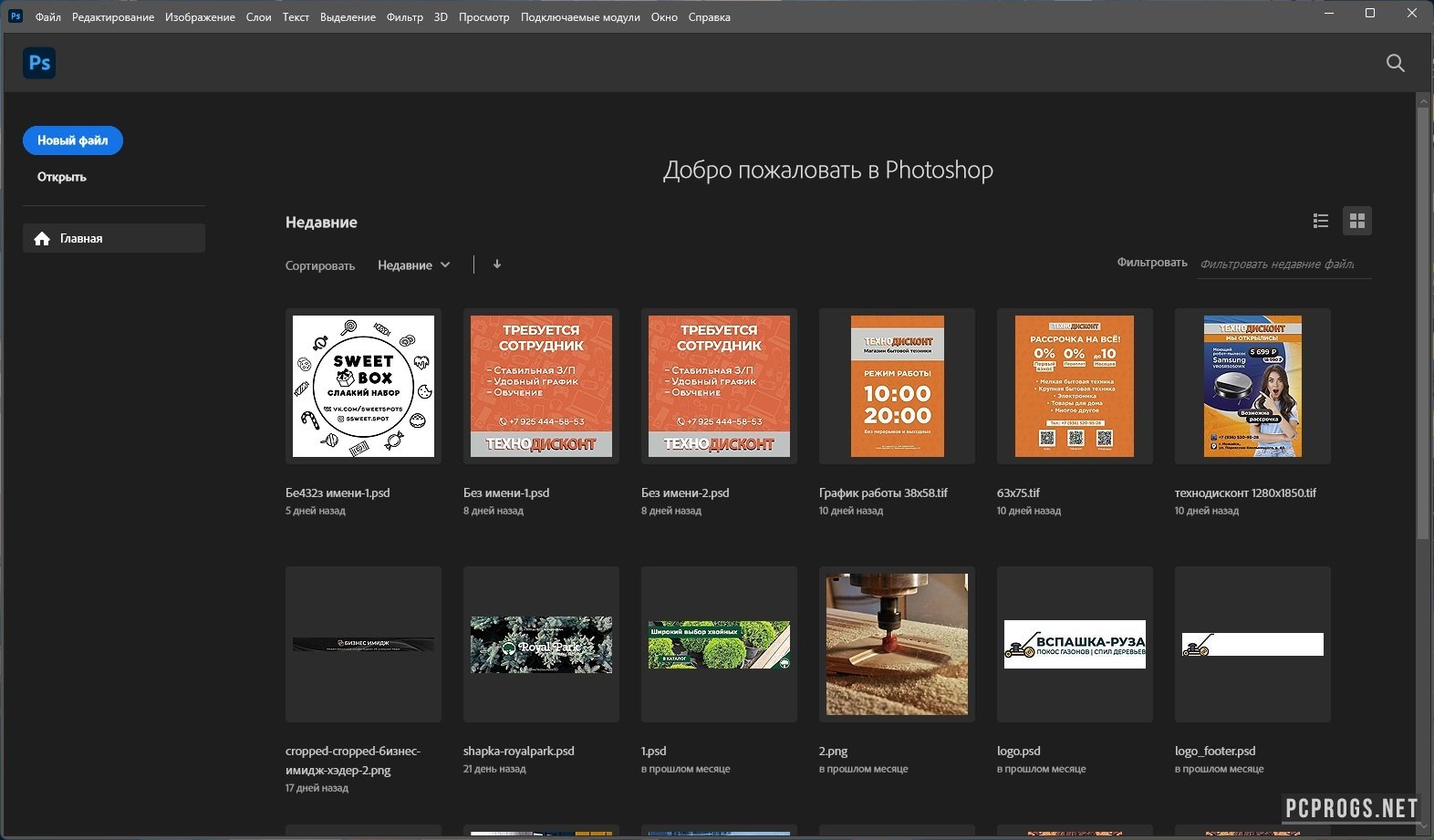The image size is (1434, 840).
Task: Open the 63x75.tif thumbnail
Action: click(1075, 387)
